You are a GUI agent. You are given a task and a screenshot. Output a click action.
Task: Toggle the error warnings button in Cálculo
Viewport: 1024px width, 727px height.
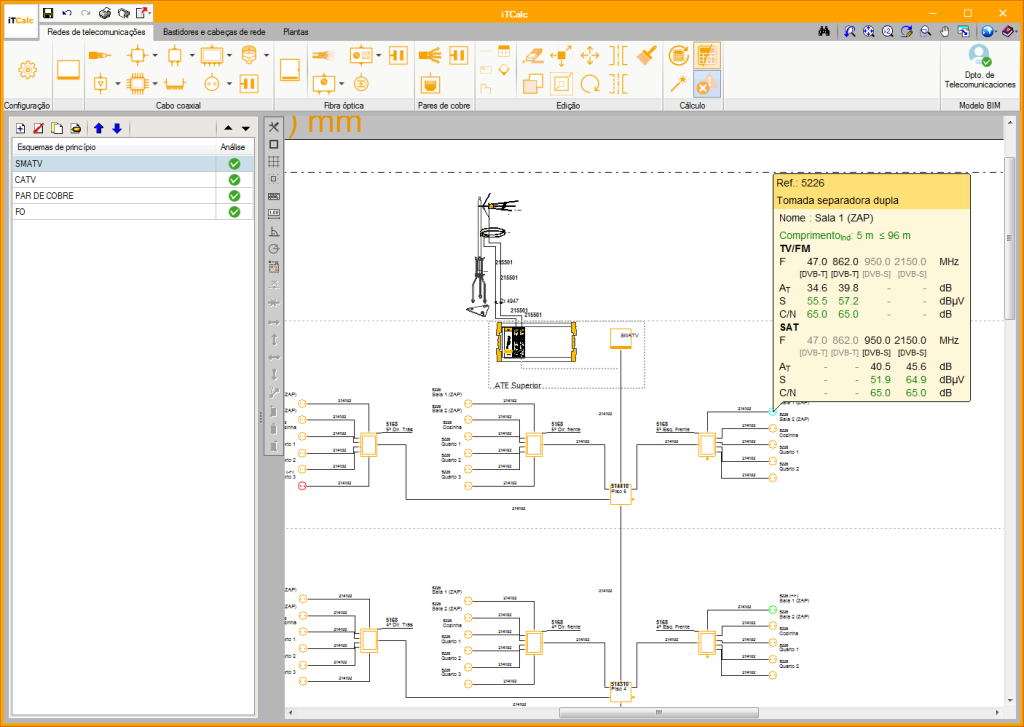[x=707, y=84]
